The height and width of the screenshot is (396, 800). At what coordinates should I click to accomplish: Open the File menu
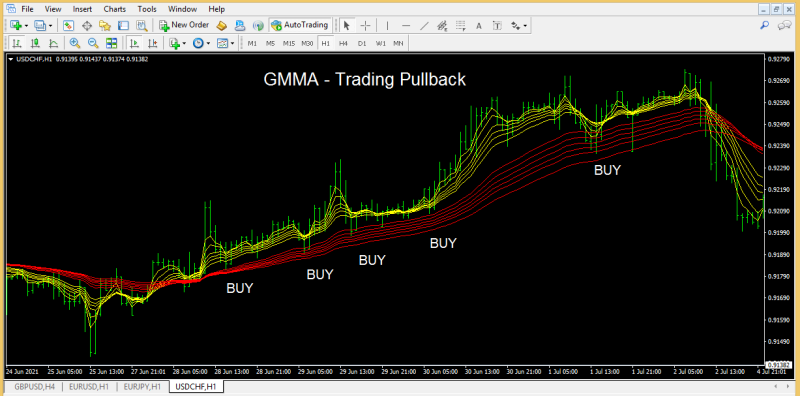[x=27, y=9]
